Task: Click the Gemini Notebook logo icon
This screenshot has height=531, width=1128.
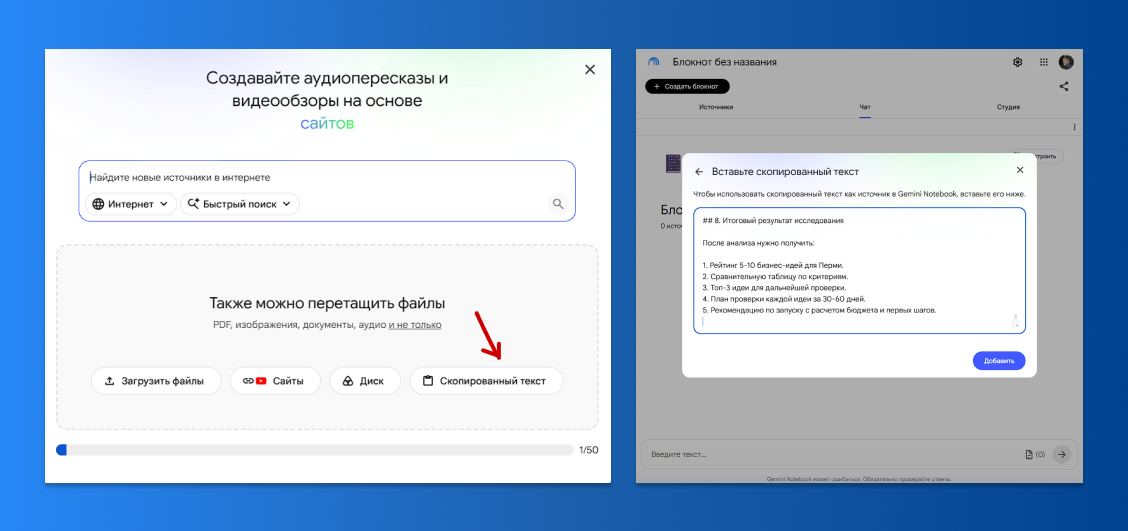Action: click(653, 62)
